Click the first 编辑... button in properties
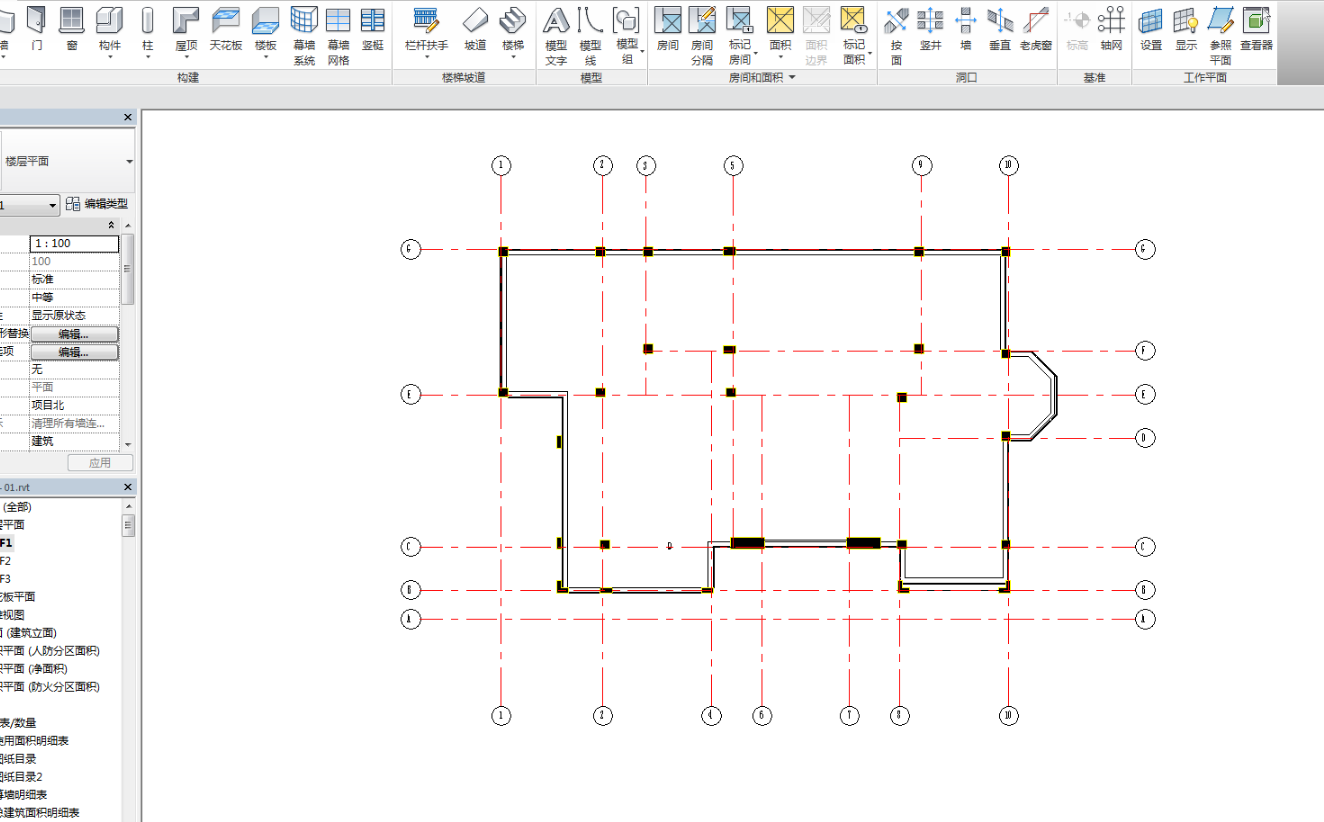Viewport: 1324px width, 822px height. coord(74,334)
